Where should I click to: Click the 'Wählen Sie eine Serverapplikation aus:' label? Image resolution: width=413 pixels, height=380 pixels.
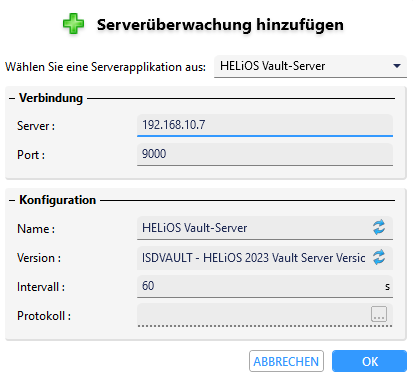[x=105, y=67]
